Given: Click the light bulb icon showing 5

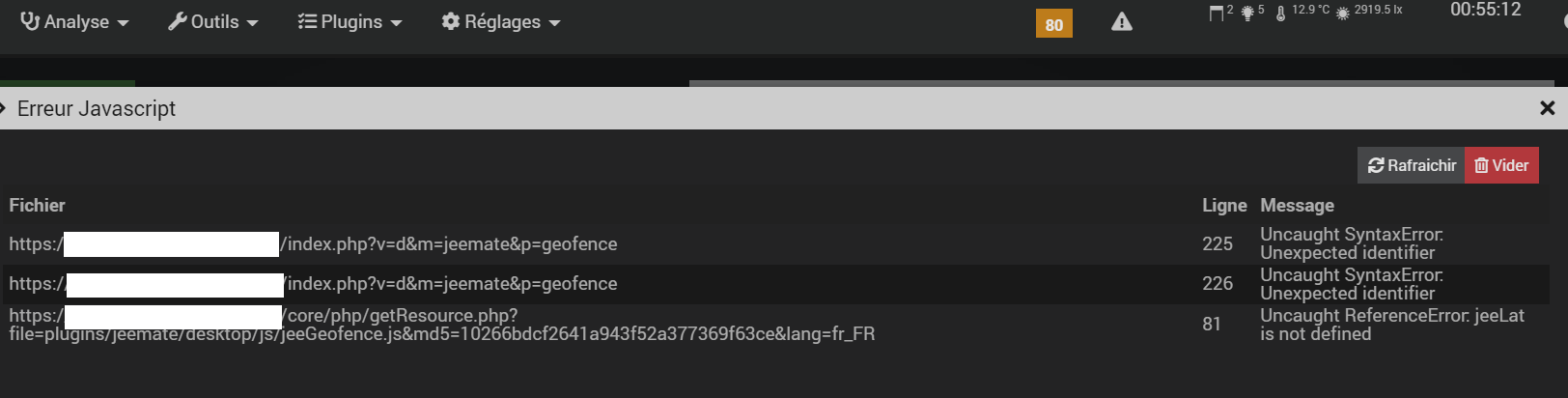Looking at the screenshot, I should point(1247,13).
